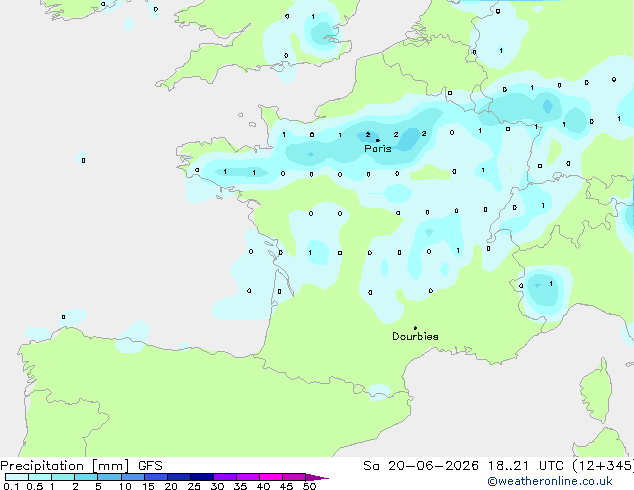This screenshot has width=634, height=490.
Task: Pick the 35 to 40 mm legend color
Action: coord(248,477)
